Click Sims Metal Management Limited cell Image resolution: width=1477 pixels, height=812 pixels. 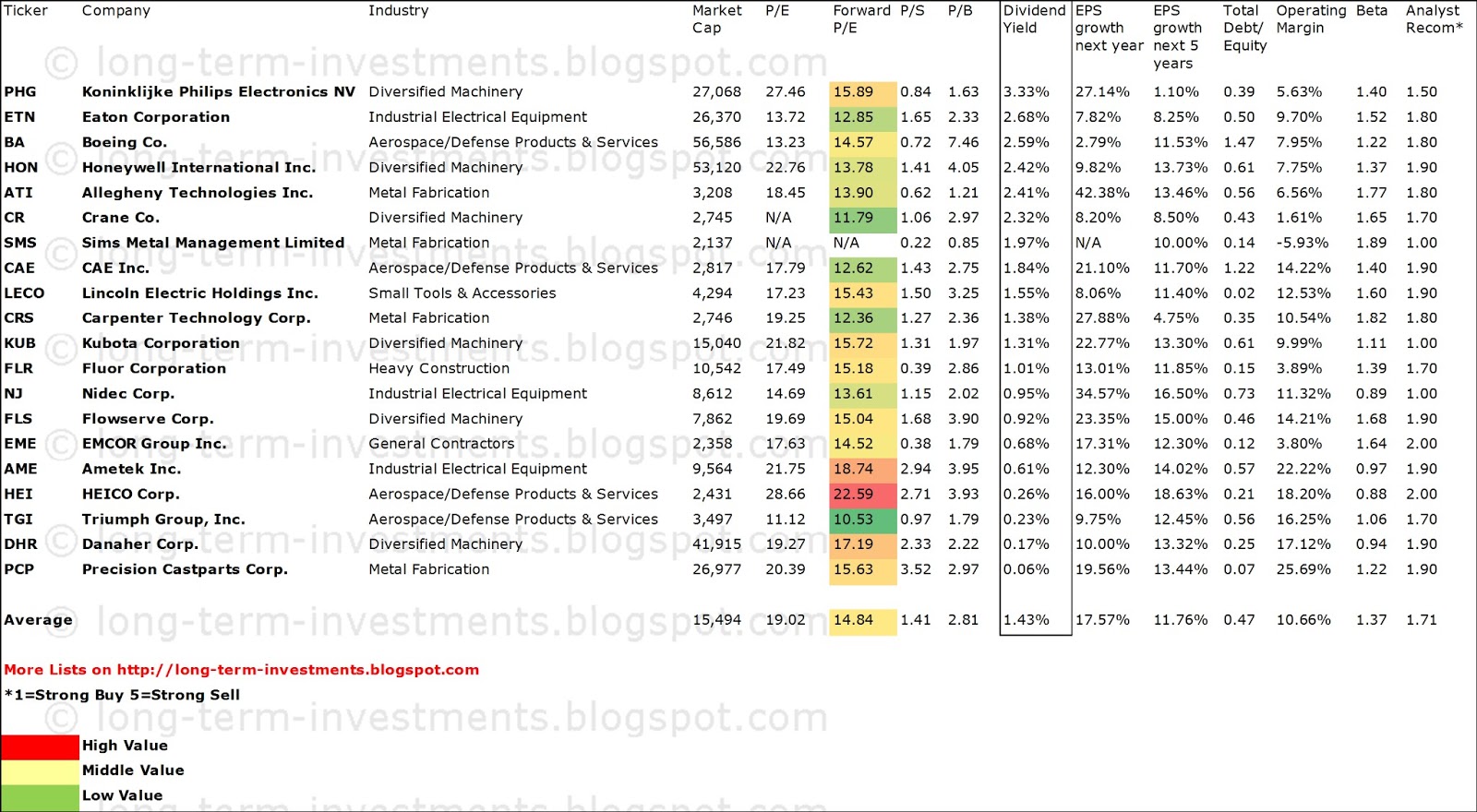tap(212, 243)
